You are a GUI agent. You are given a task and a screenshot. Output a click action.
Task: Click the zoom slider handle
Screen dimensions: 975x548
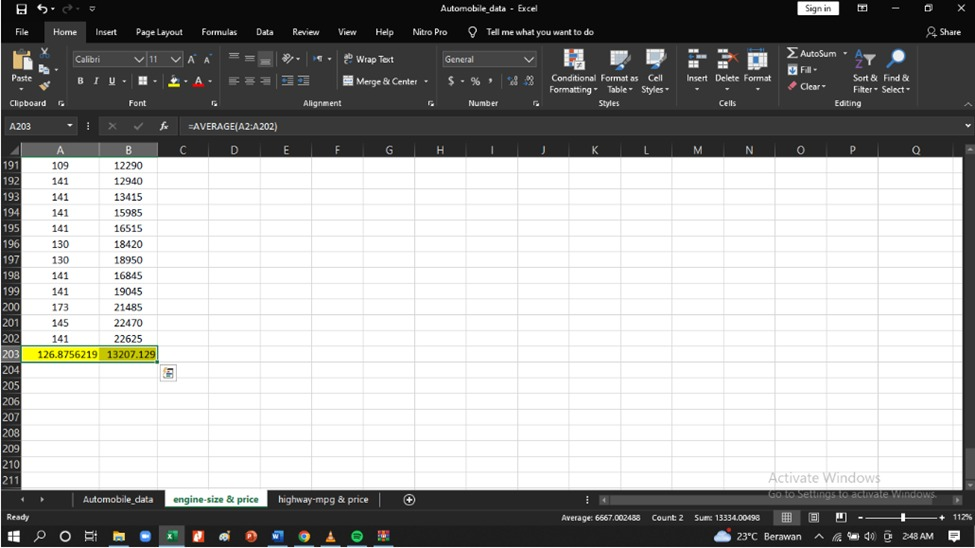pos(903,518)
